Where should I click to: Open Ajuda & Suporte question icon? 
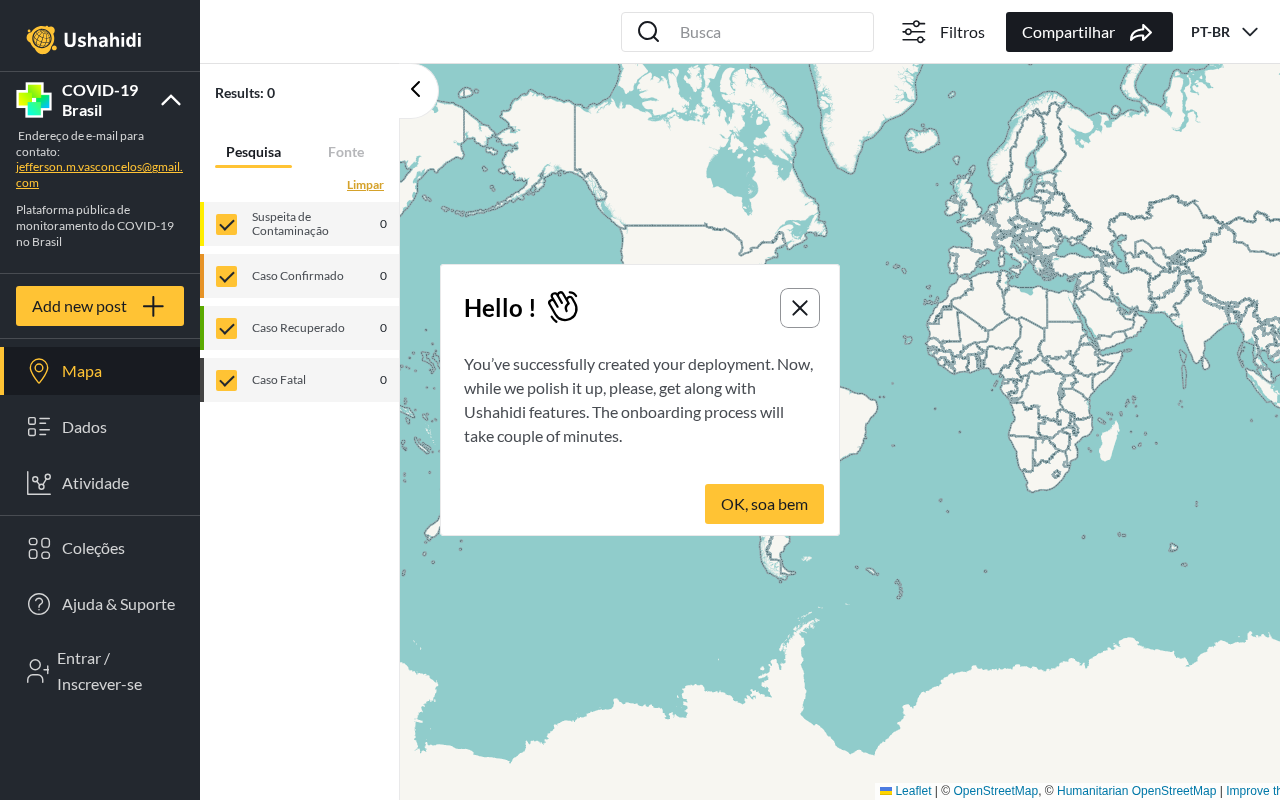(39, 604)
